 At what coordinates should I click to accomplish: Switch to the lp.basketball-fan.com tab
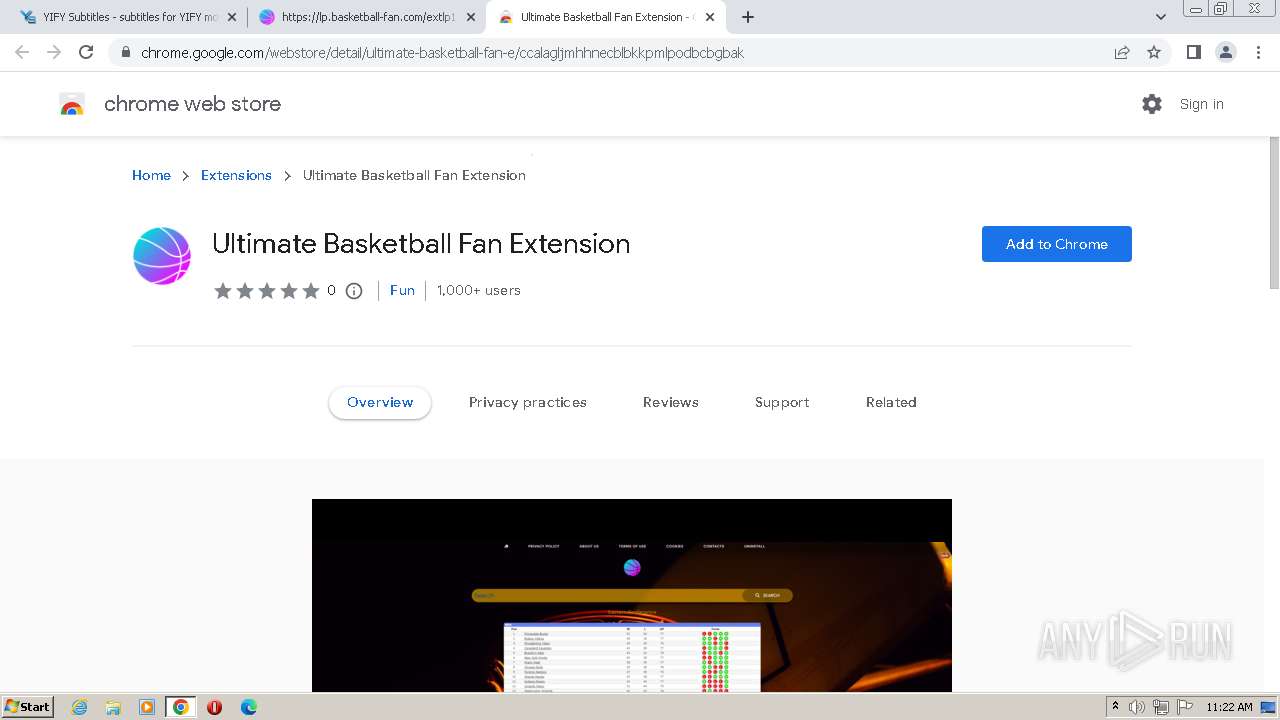tap(366, 17)
